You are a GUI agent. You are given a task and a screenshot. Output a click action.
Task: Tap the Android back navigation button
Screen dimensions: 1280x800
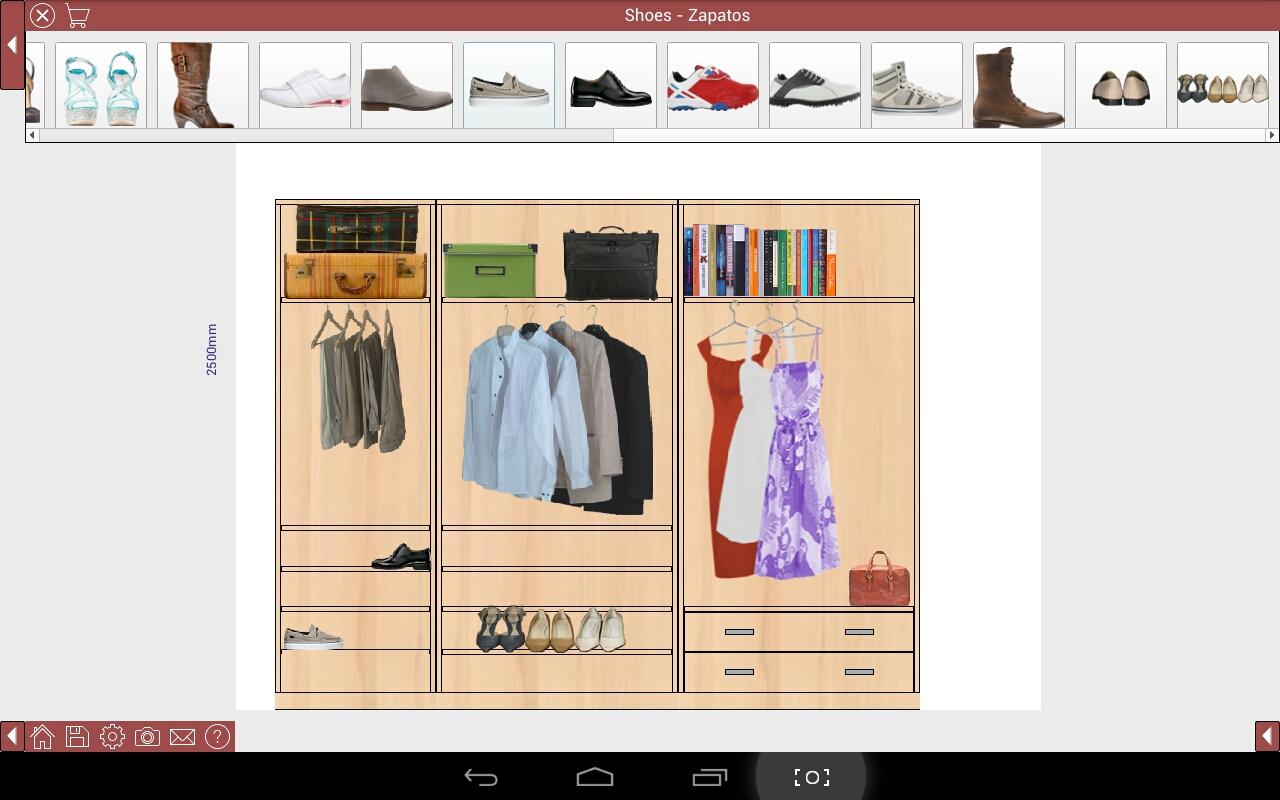pos(481,776)
